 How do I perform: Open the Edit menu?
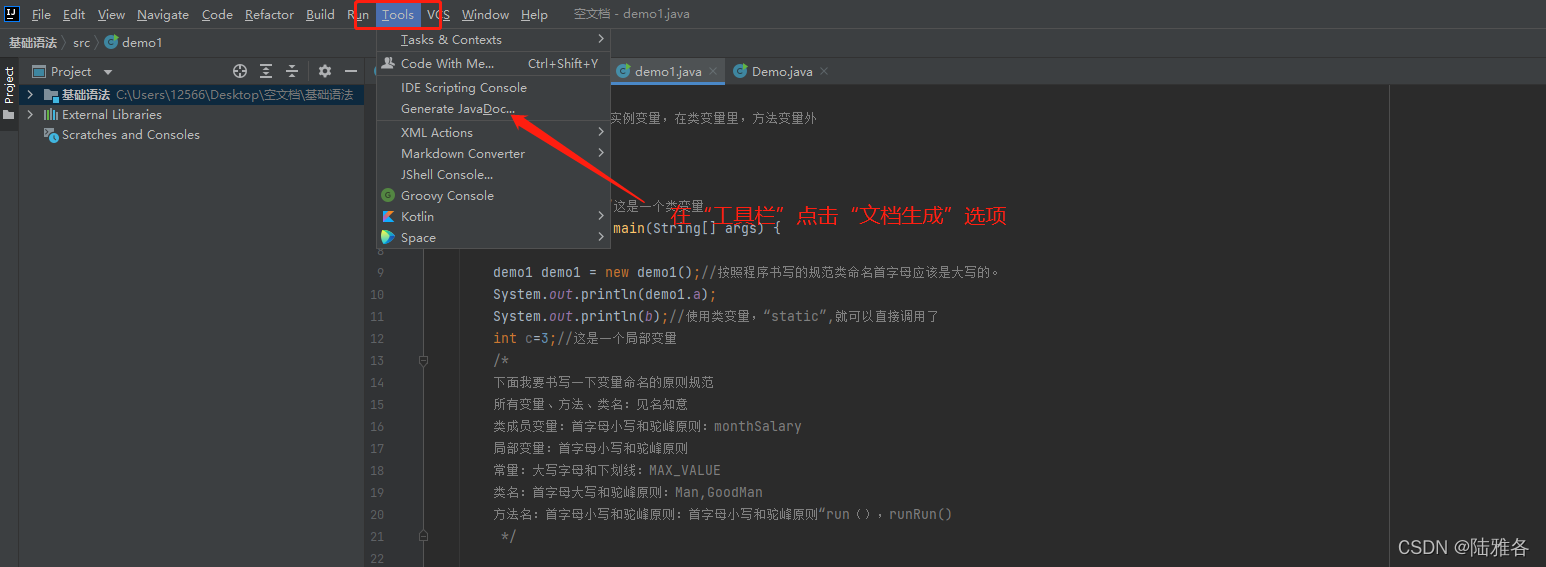click(x=74, y=14)
